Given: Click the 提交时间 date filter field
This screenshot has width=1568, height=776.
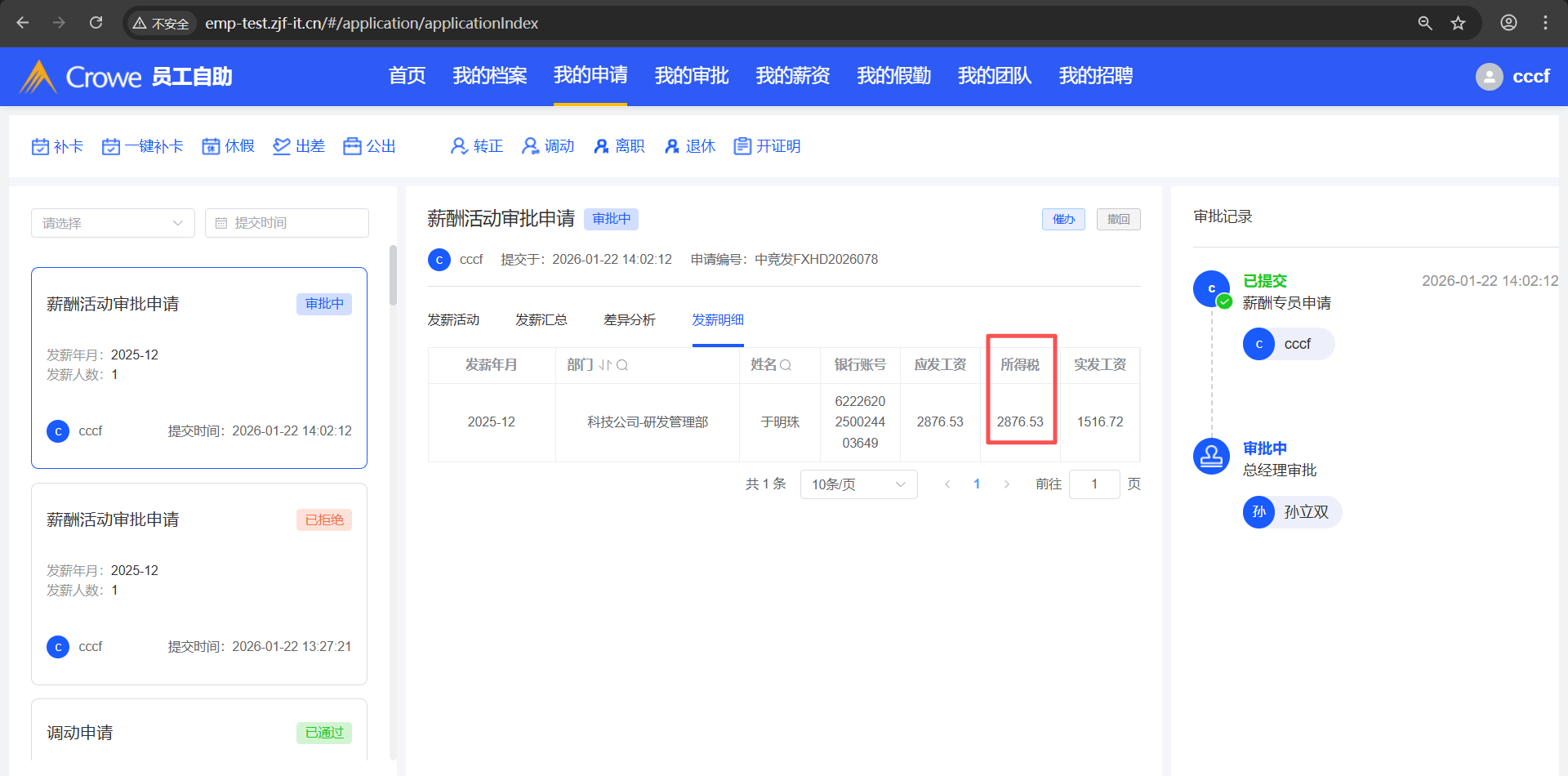Looking at the screenshot, I should coord(287,223).
